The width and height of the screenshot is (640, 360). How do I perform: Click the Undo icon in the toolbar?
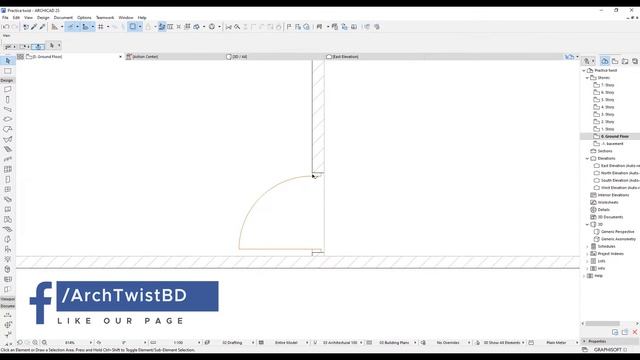pos(6,27)
